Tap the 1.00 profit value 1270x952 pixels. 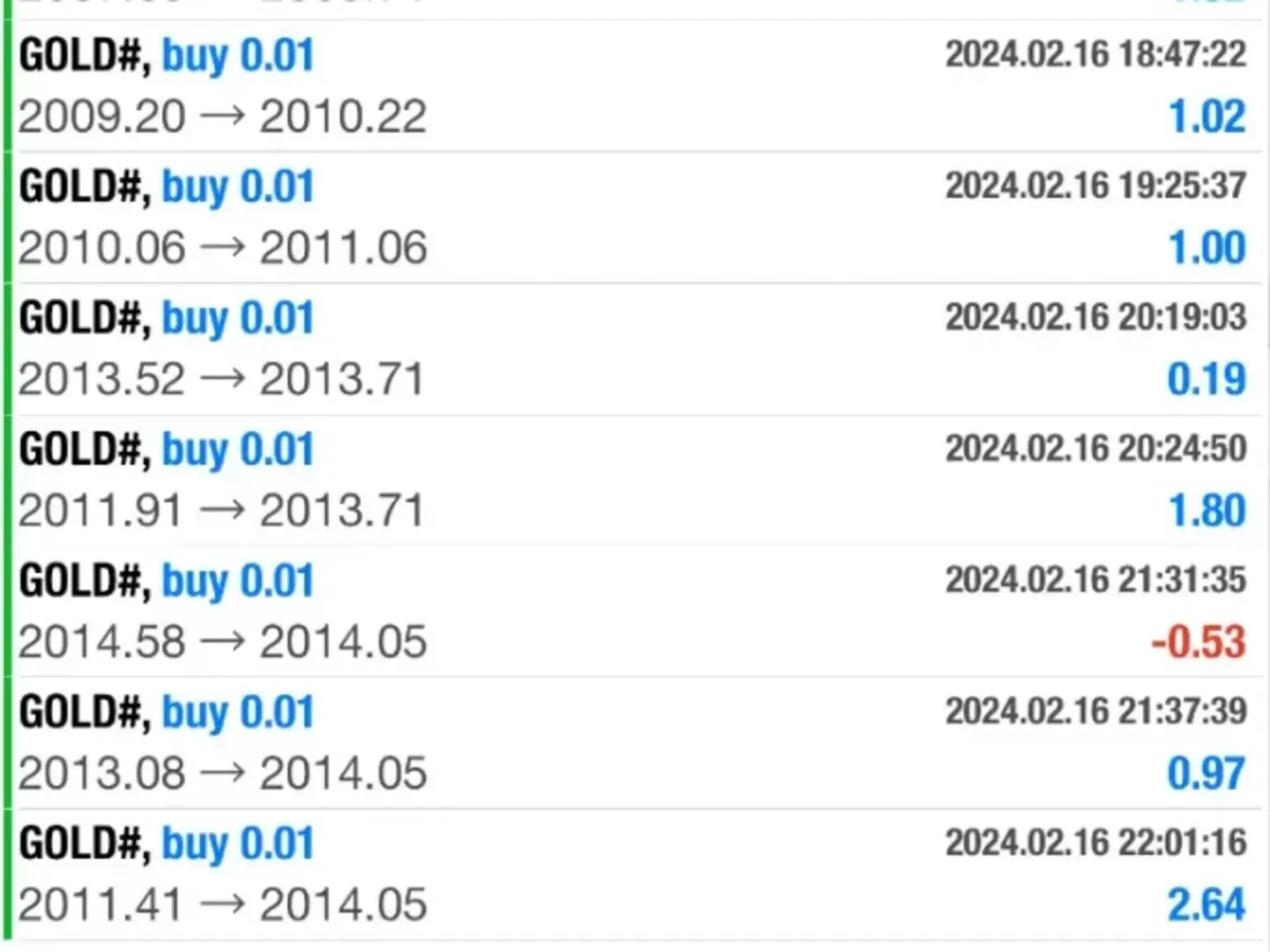(x=1206, y=249)
